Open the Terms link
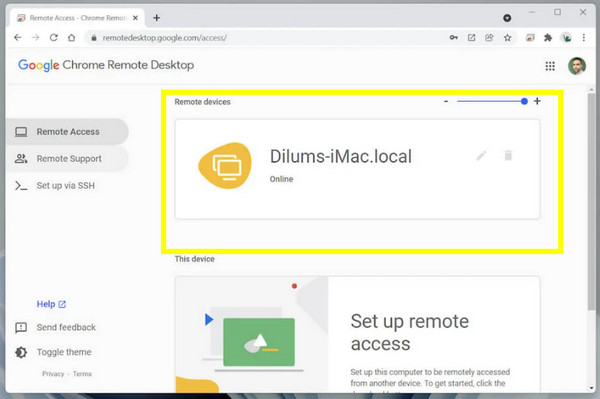 82,374
